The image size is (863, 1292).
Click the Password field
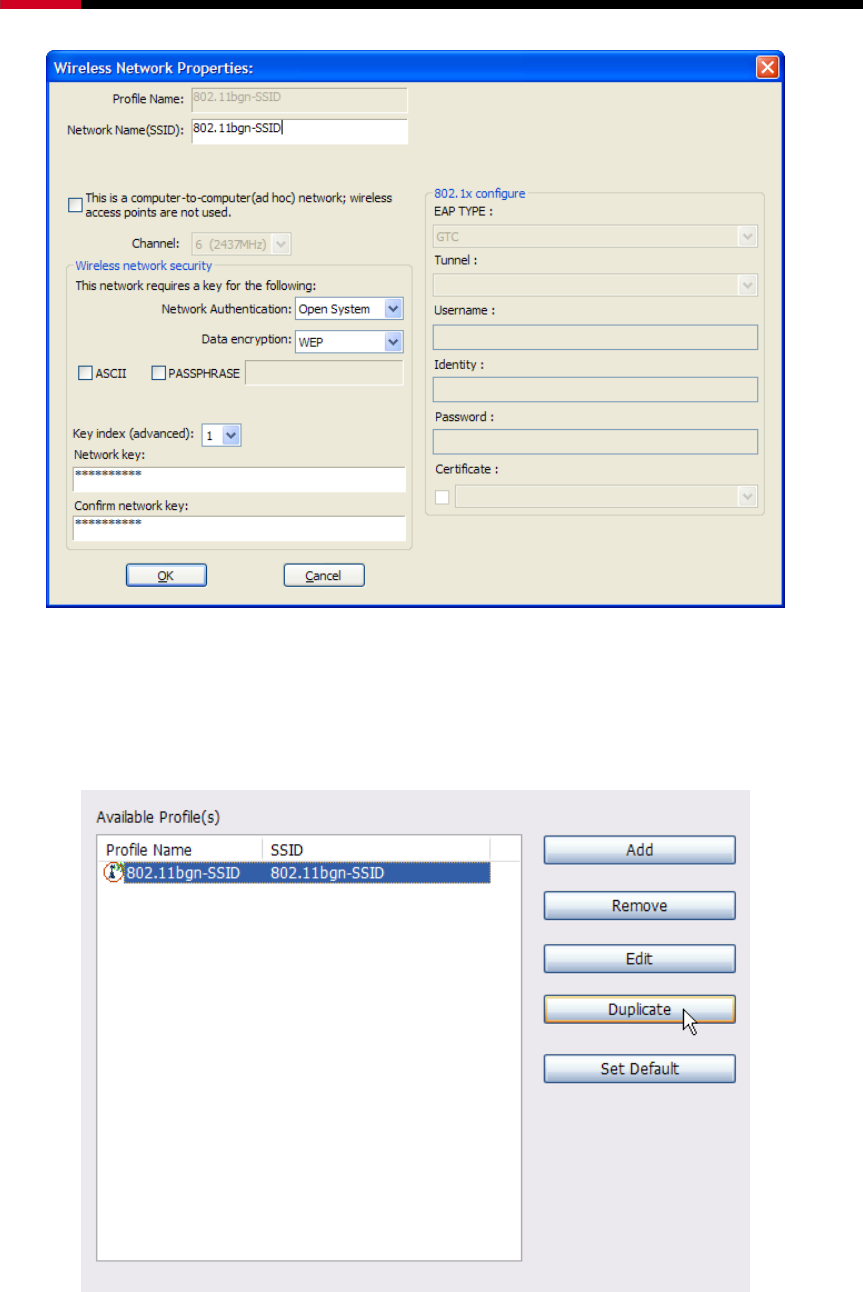click(x=595, y=442)
